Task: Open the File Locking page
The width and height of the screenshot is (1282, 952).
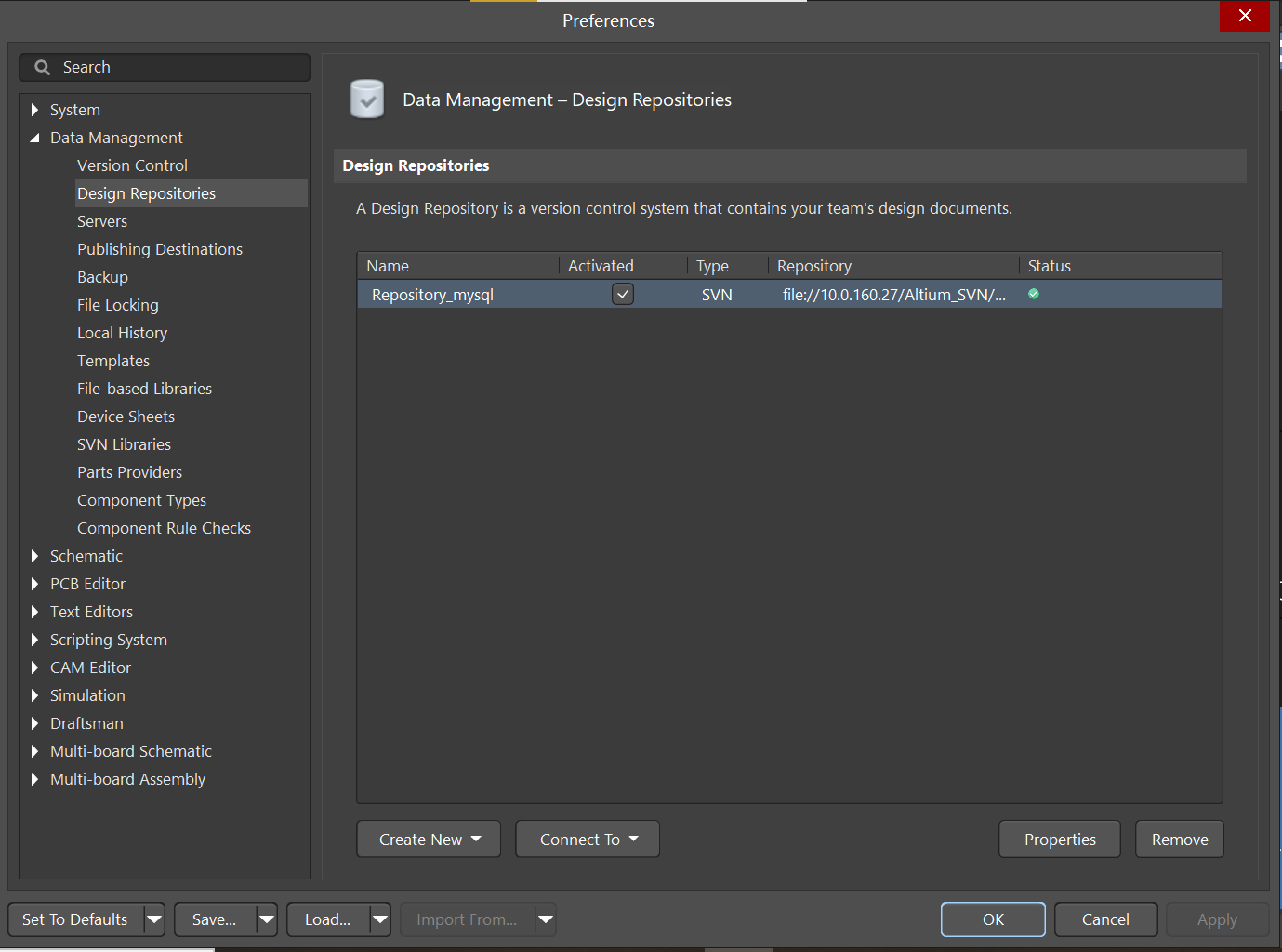Action: point(118,305)
